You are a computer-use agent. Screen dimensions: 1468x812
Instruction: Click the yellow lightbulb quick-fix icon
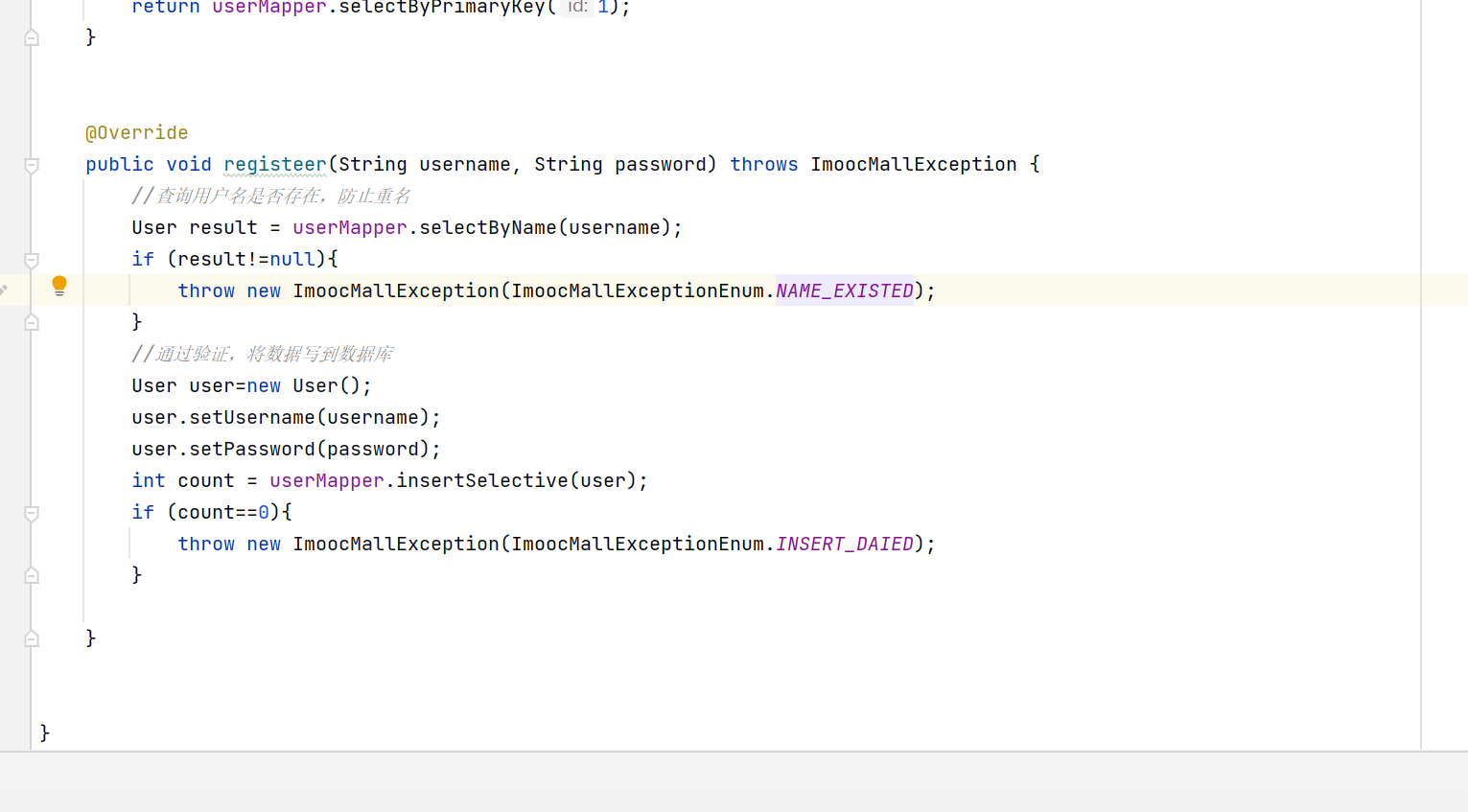59,286
